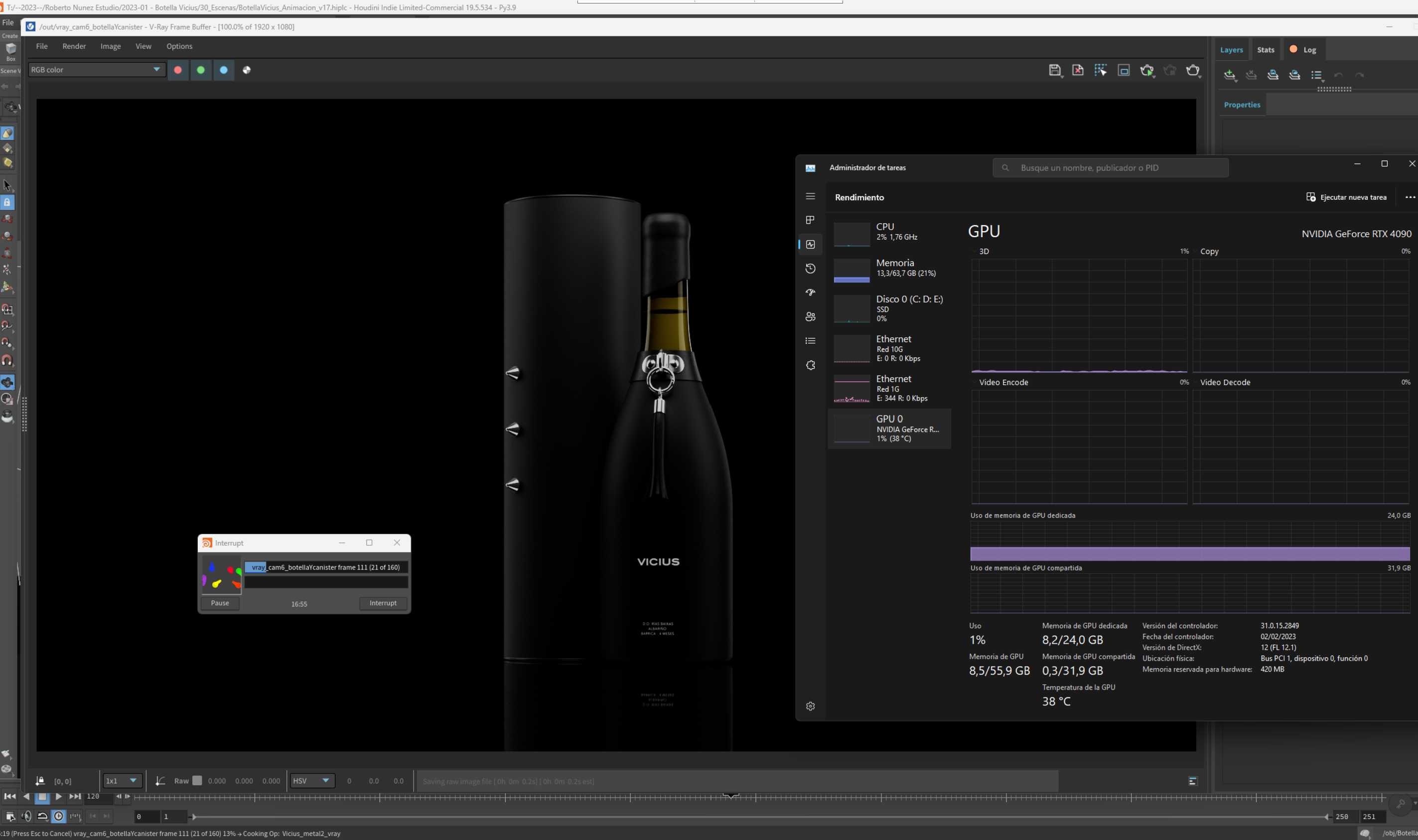Click the Task Manager search field

pyautogui.click(x=1110, y=167)
